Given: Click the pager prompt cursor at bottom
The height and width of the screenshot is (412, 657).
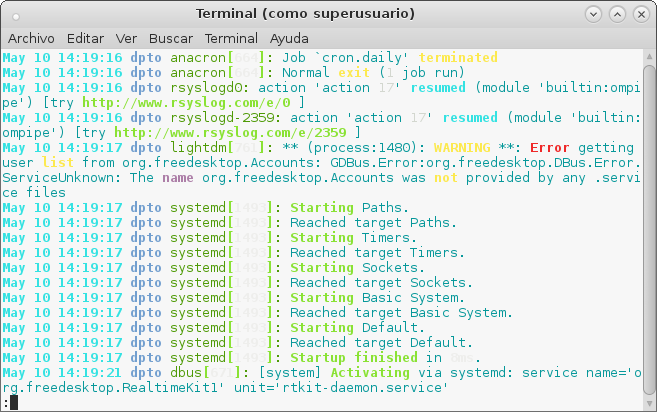Looking at the screenshot, I should (13, 402).
